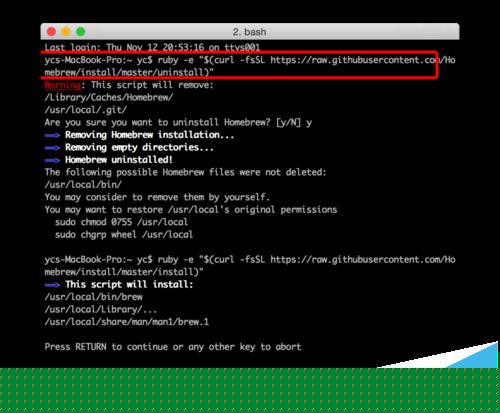
Task: Maximize the terminal with green button
Action: pos(81,32)
